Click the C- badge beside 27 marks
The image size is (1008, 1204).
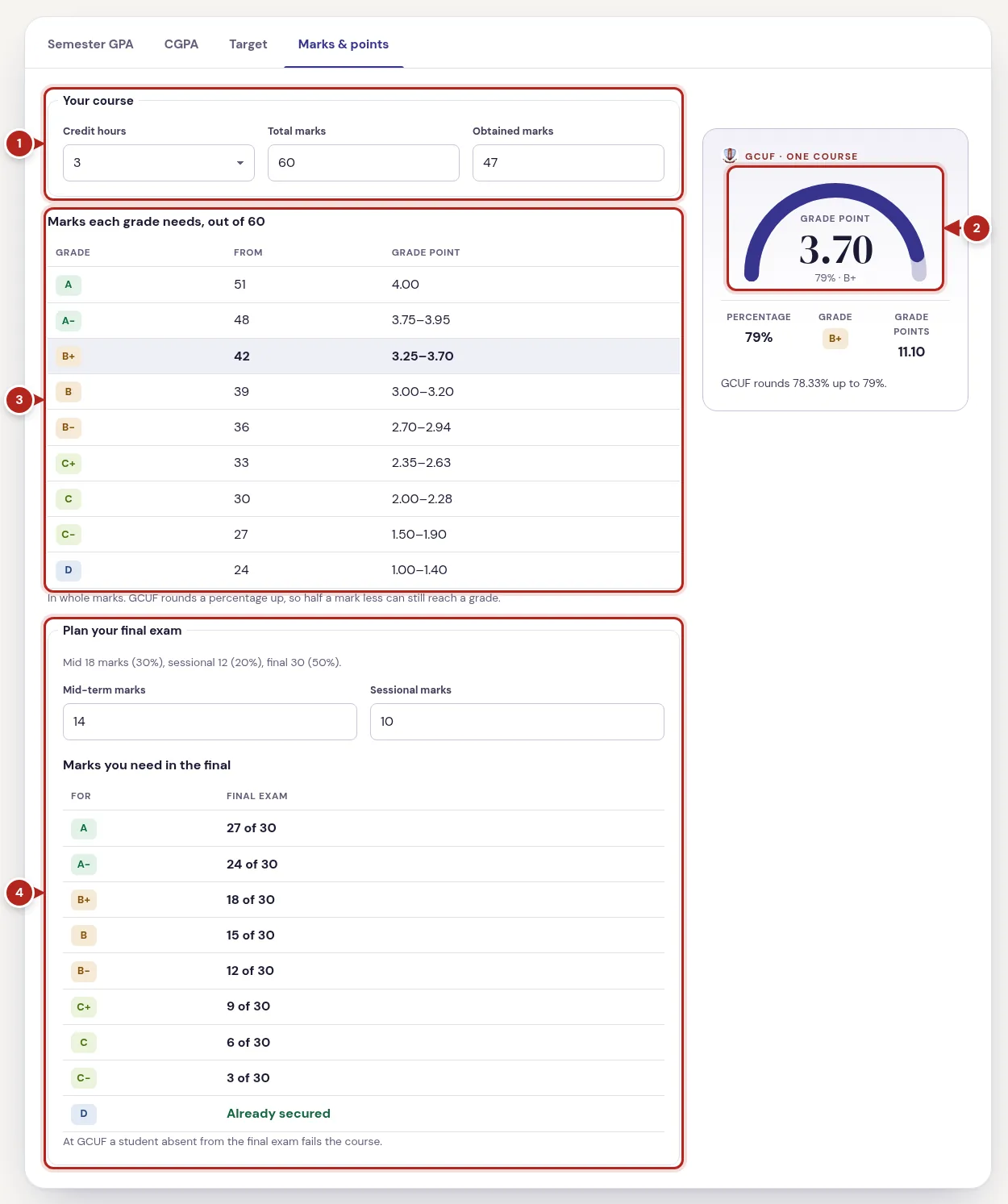pyautogui.click(x=69, y=534)
